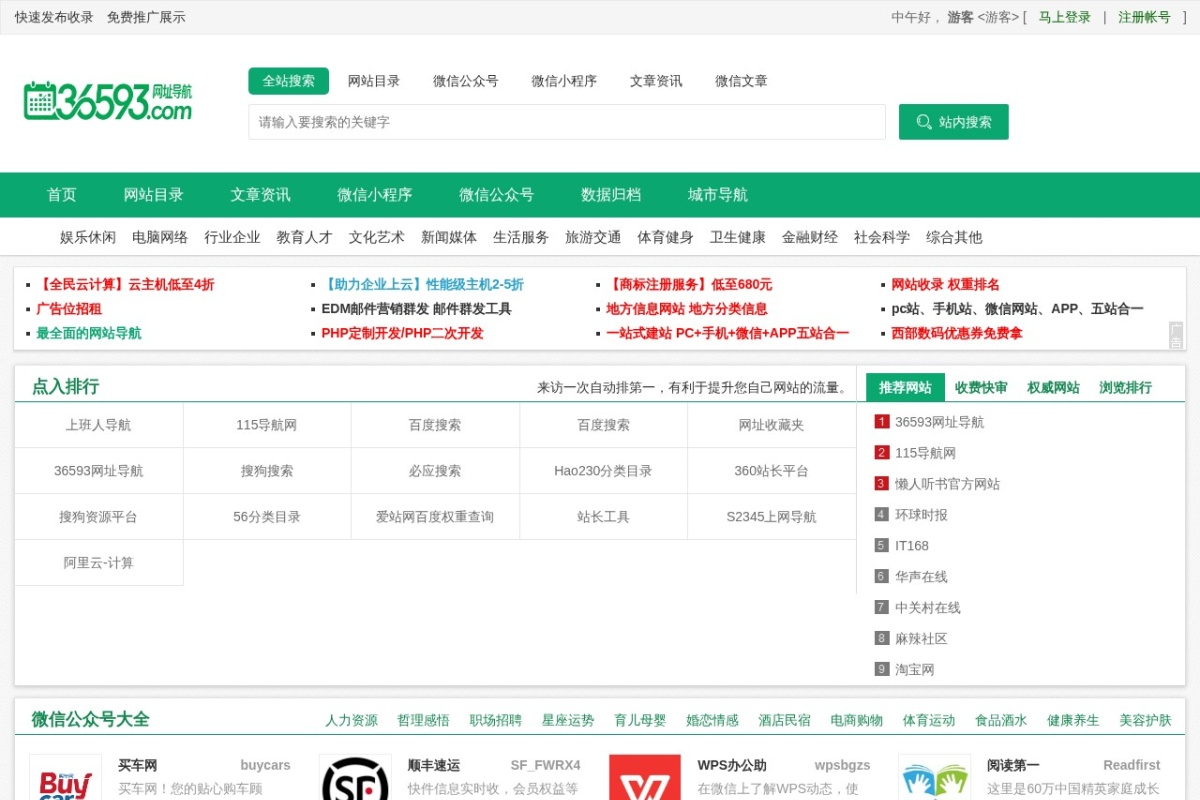Open 电商购物 WeChat category
The width and height of the screenshot is (1200, 800).
coord(857,720)
